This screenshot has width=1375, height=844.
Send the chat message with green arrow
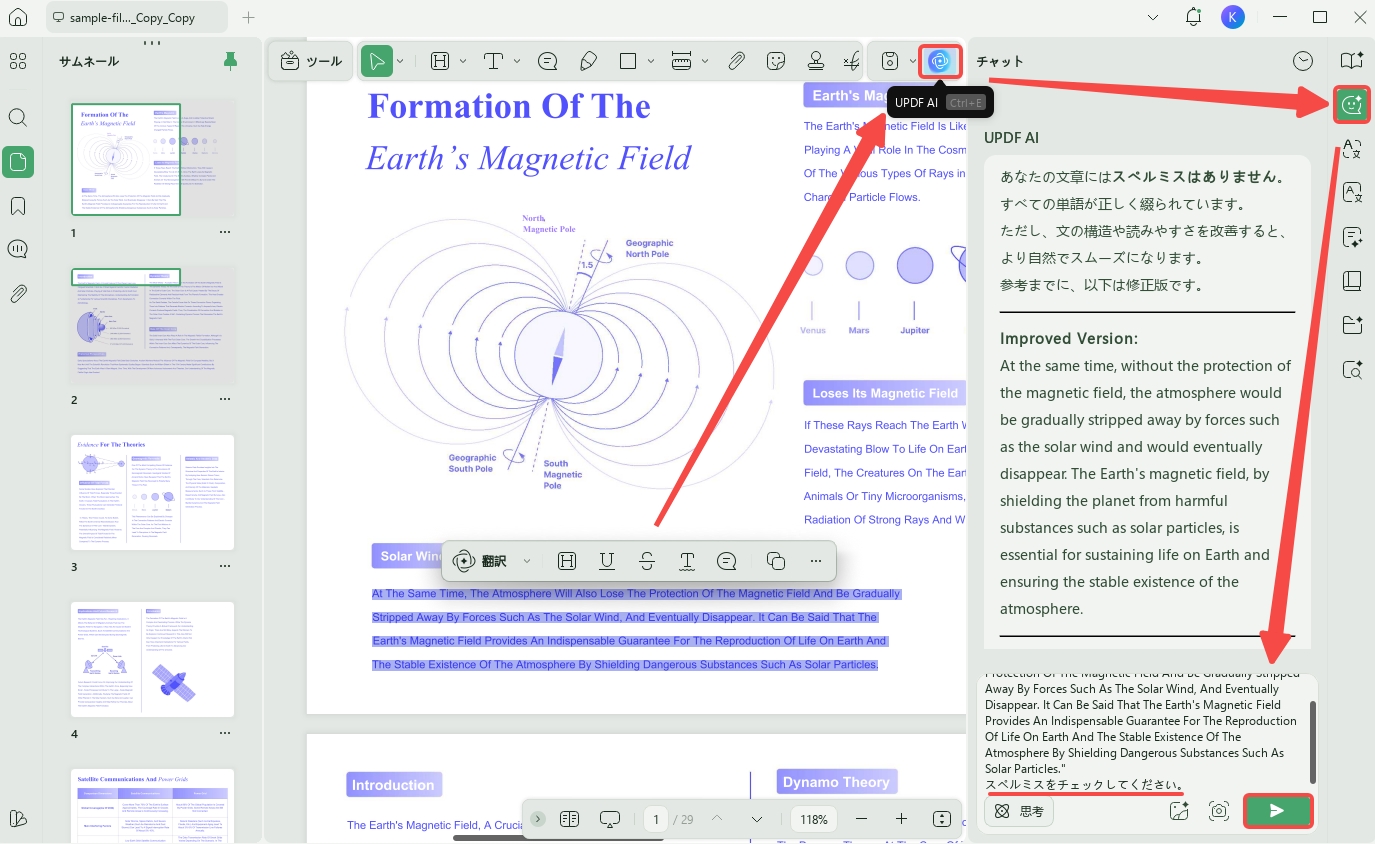(1277, 811)
